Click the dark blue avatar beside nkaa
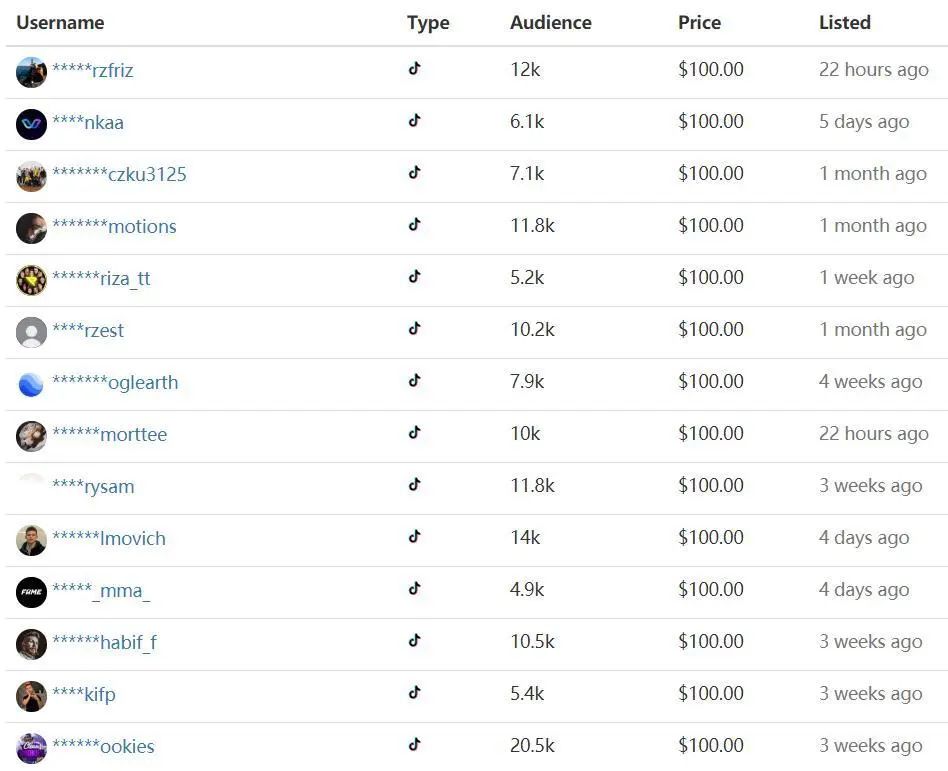This screenshot has height=771, width=948. coord(31,123)
